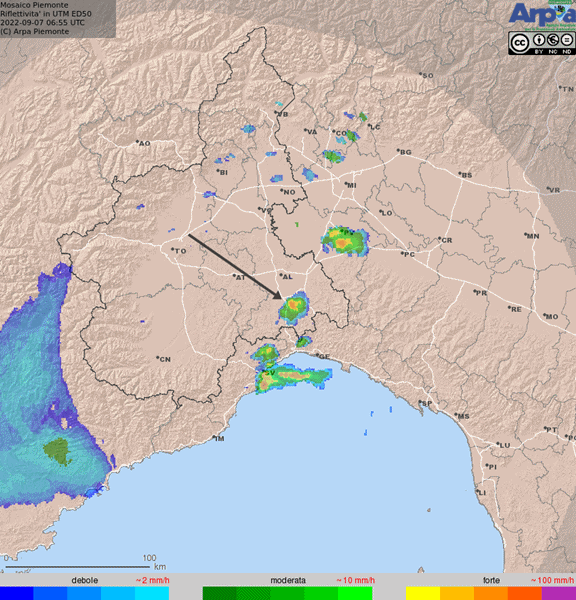This screenshot has width=576, height=600.
Task: Click the AO city marker for Aosta
Action: tap(143, 143)
